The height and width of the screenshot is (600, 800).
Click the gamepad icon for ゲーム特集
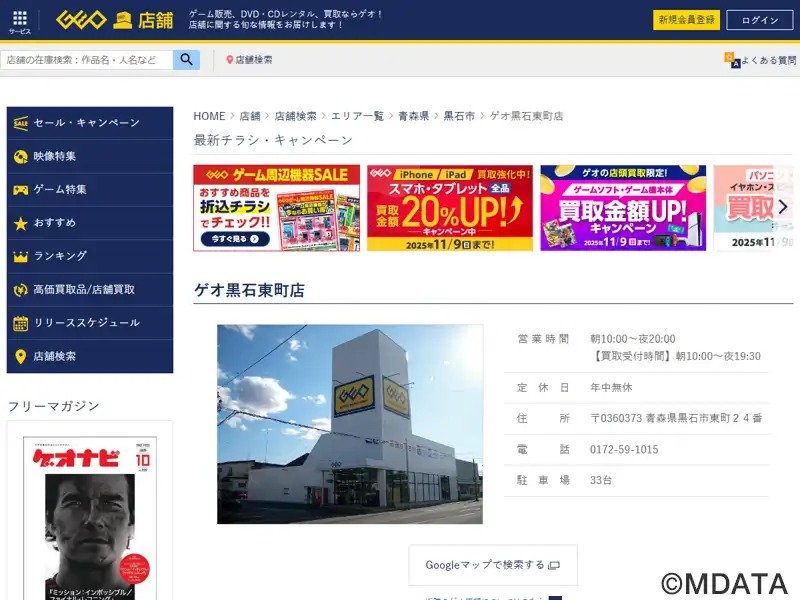(x=20, y=190)
